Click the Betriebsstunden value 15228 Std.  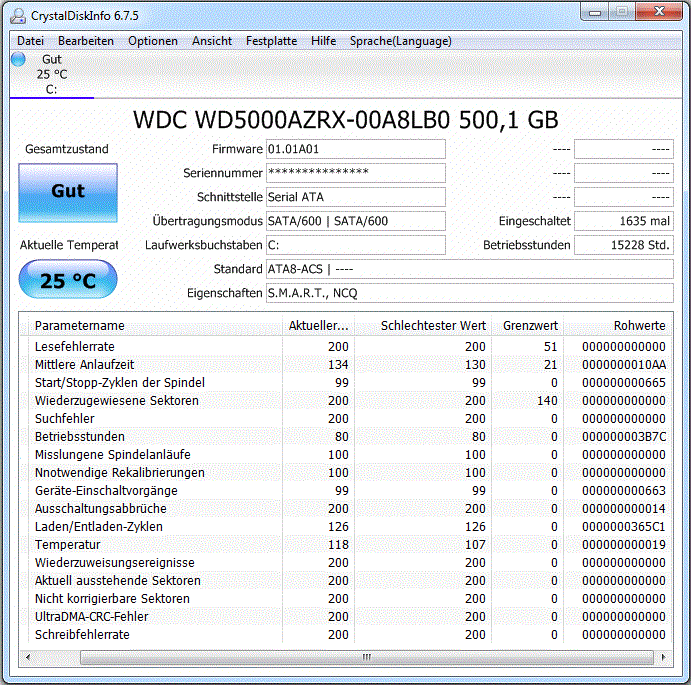point(624,245)
